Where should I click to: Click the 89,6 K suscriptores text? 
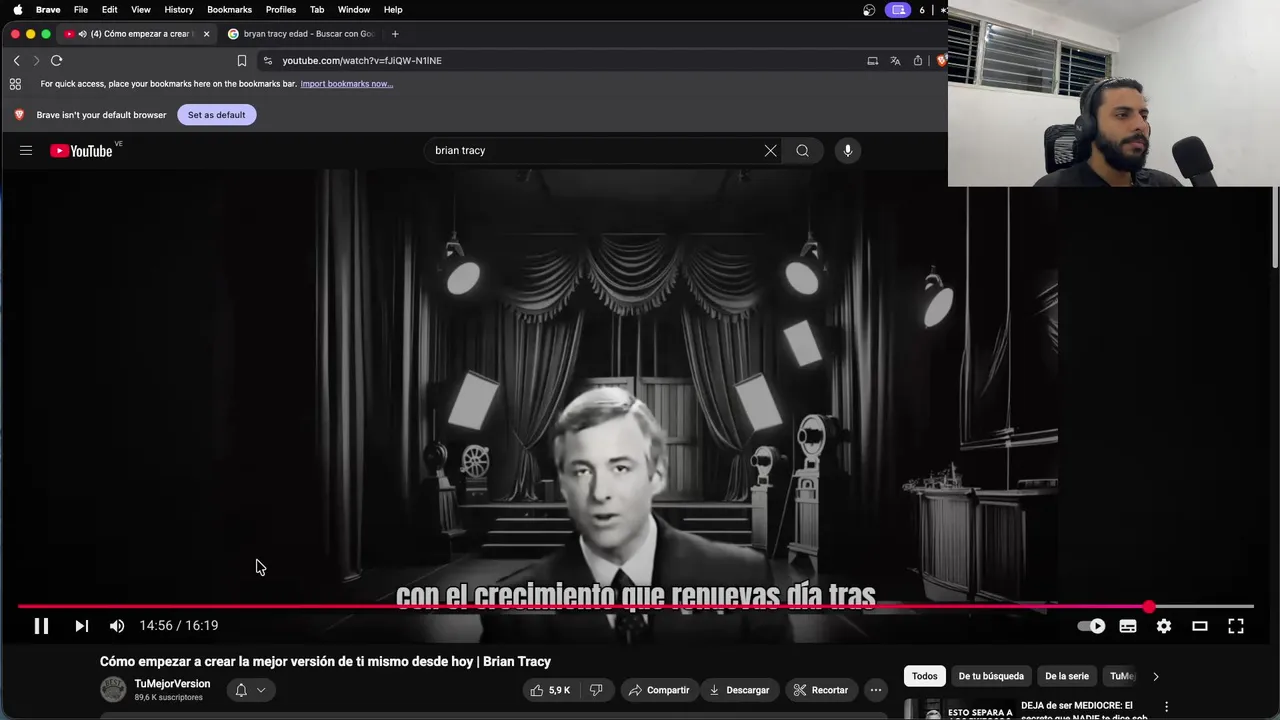point(168,697)
